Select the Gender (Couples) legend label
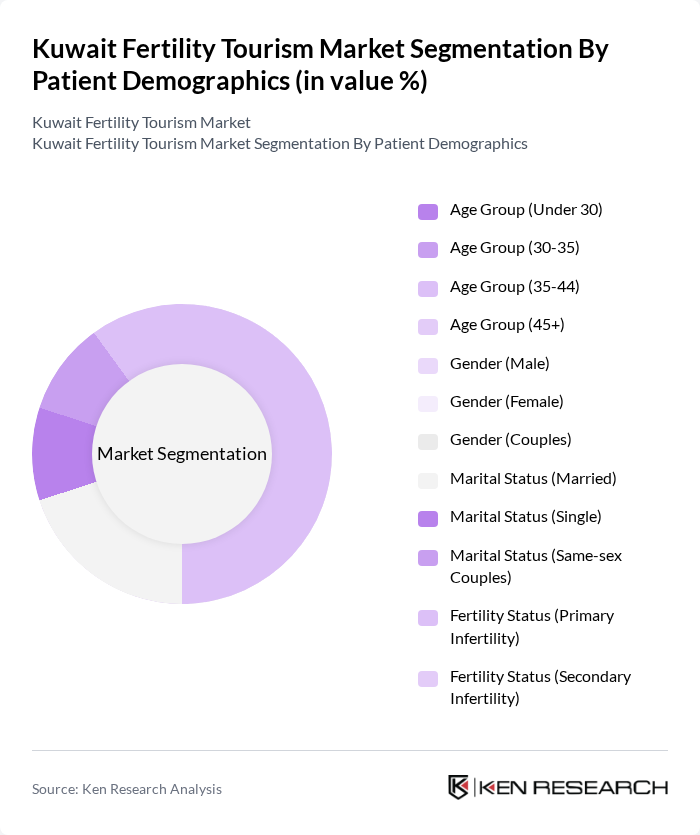 point(510,440)
